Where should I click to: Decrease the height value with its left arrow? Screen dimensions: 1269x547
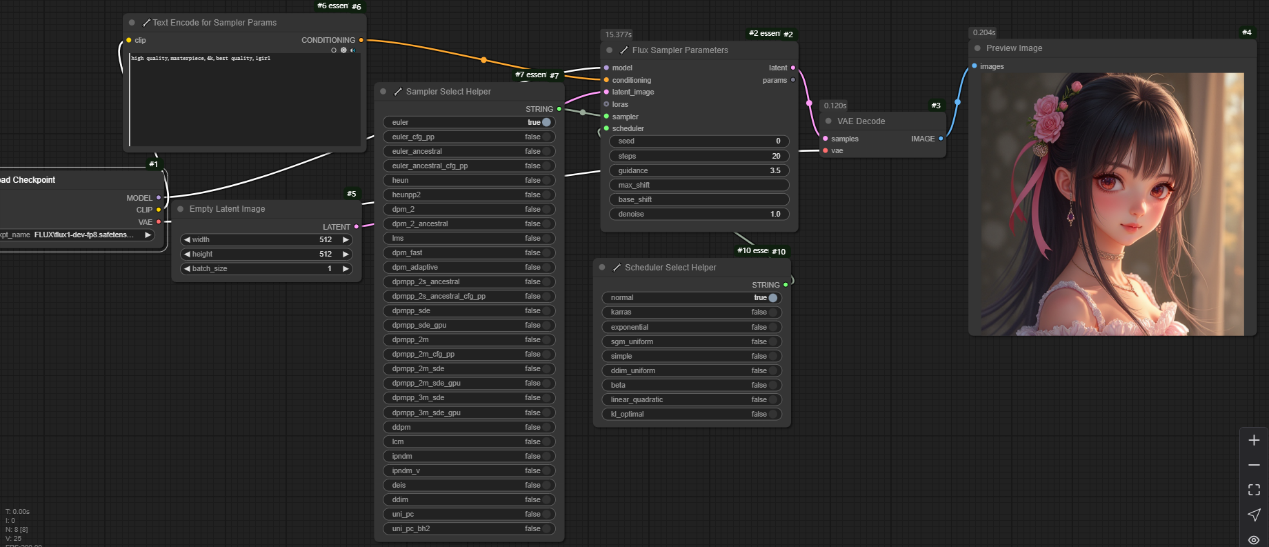tap(186, 254)
